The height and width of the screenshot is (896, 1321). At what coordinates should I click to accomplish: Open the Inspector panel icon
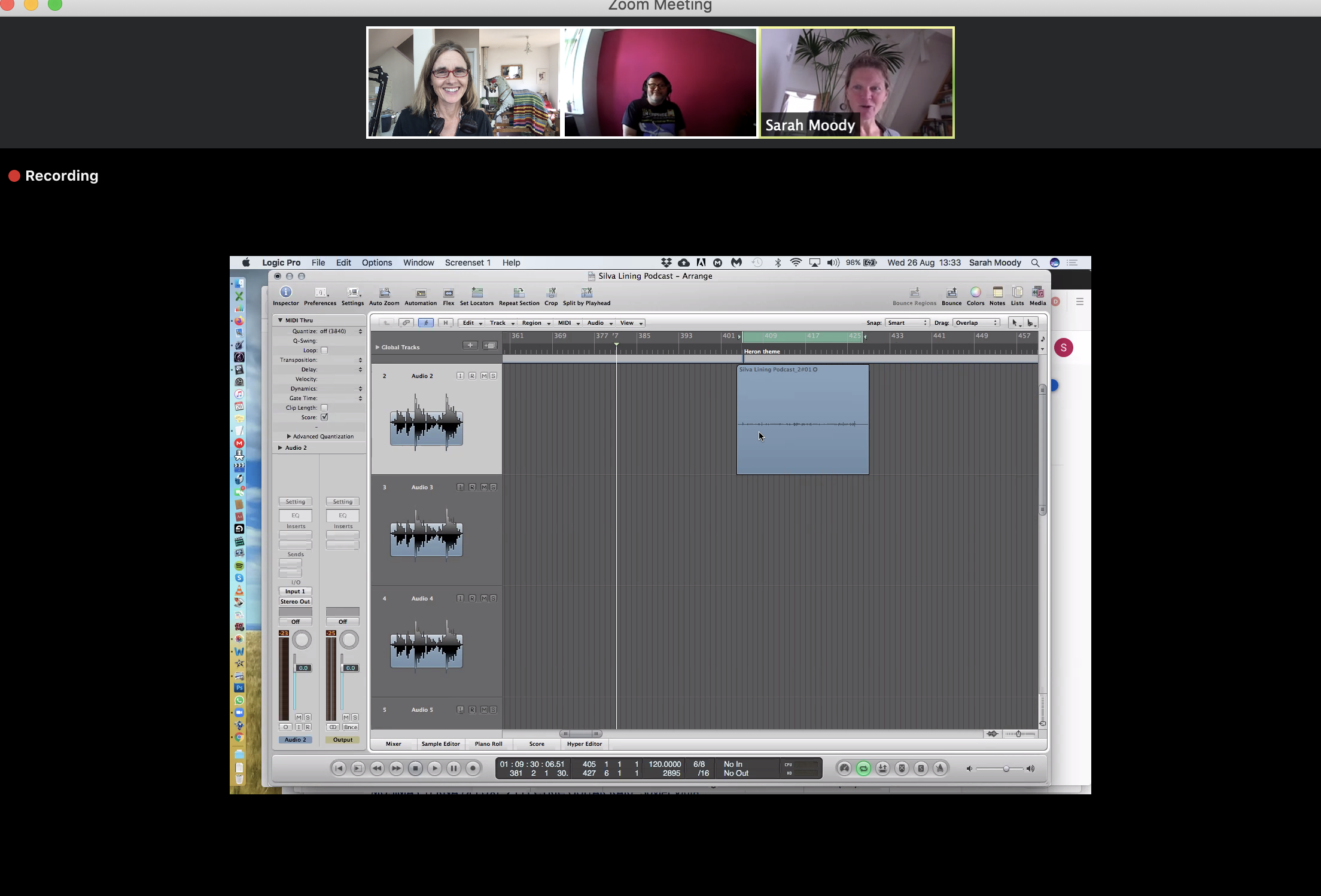[285, 292]
